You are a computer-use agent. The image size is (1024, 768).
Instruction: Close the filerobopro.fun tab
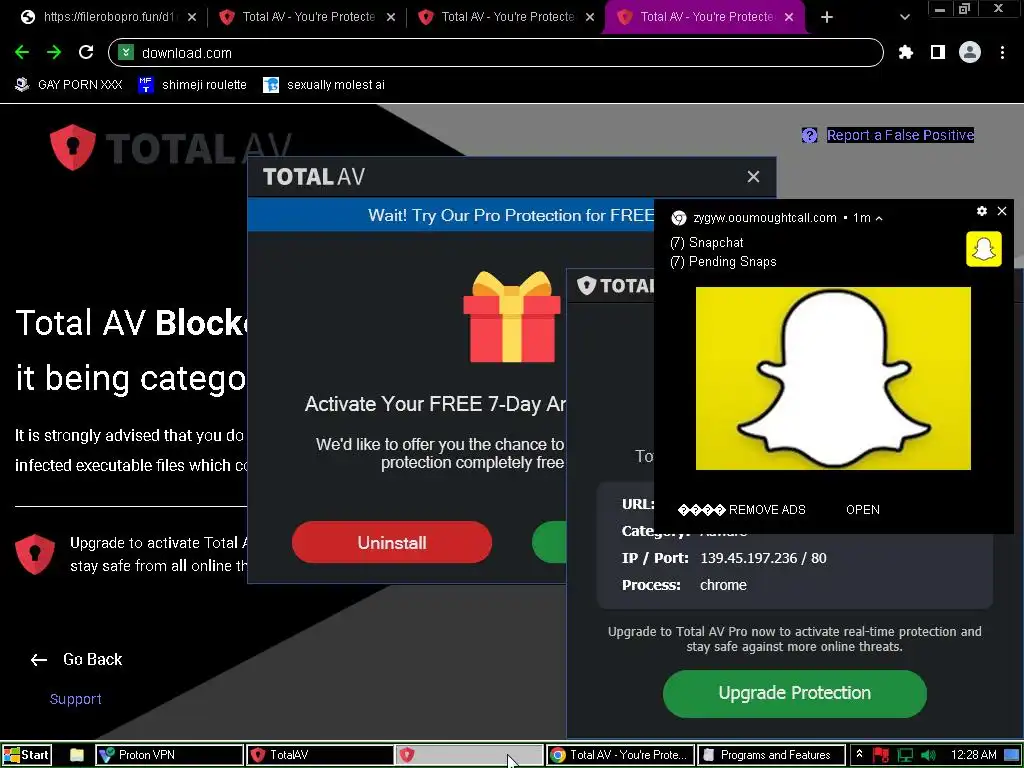point(191,17)
